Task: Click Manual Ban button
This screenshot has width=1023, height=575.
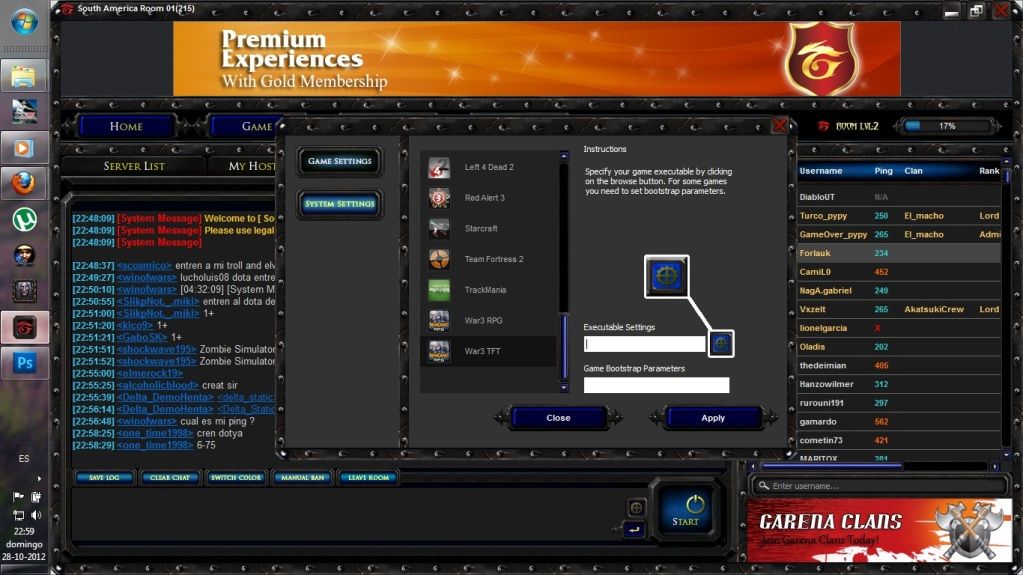Action: (303, 478)
